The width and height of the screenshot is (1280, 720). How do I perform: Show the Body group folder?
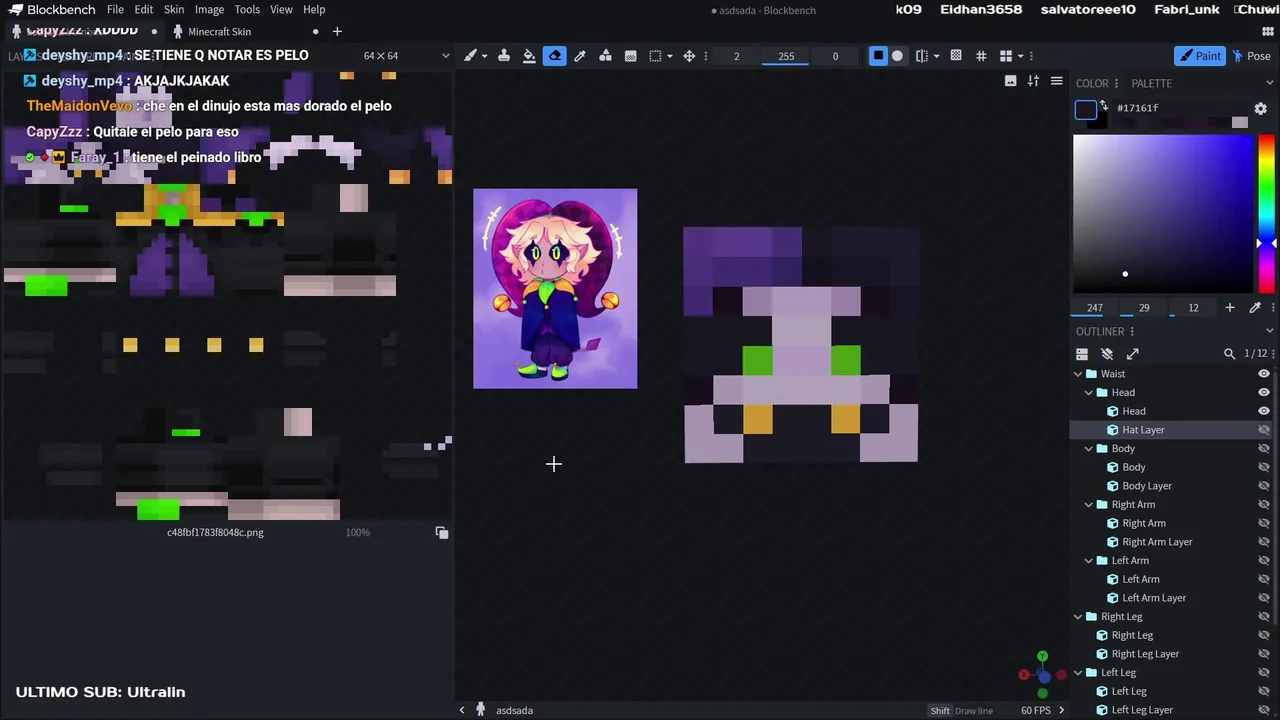(x=1264, y=449)
